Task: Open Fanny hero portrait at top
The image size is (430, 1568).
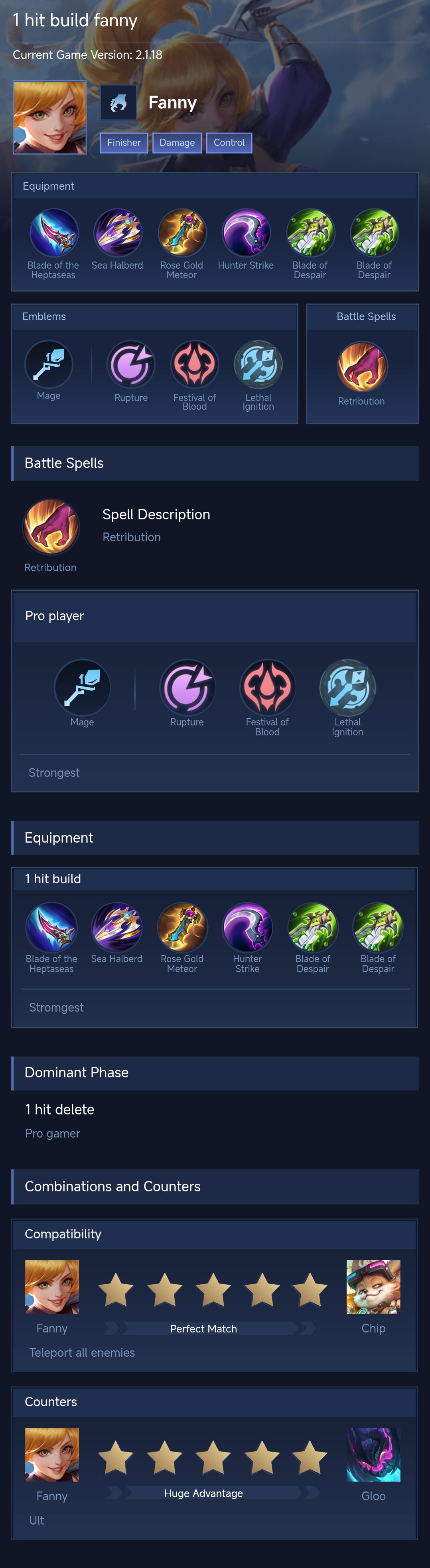Action: tap(50, 117)
